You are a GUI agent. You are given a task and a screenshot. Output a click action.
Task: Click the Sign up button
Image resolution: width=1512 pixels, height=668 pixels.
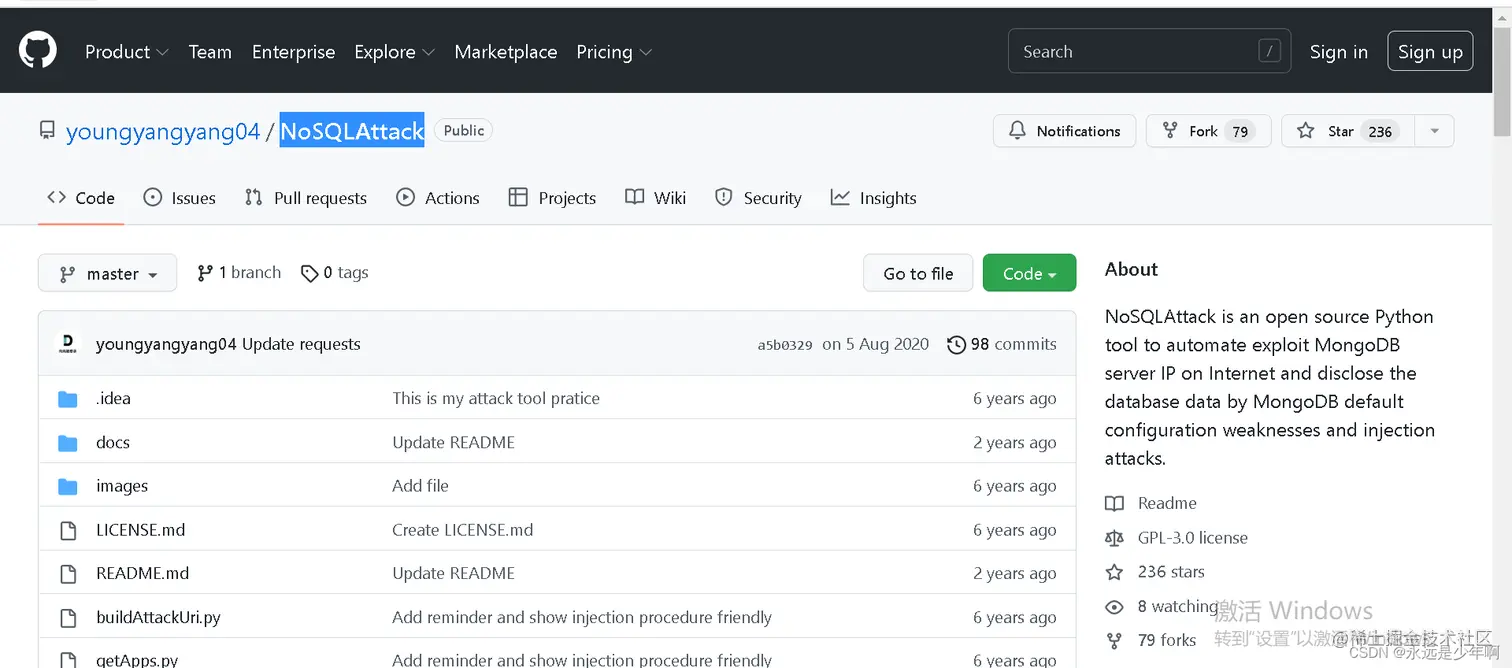coord(1429,52)
